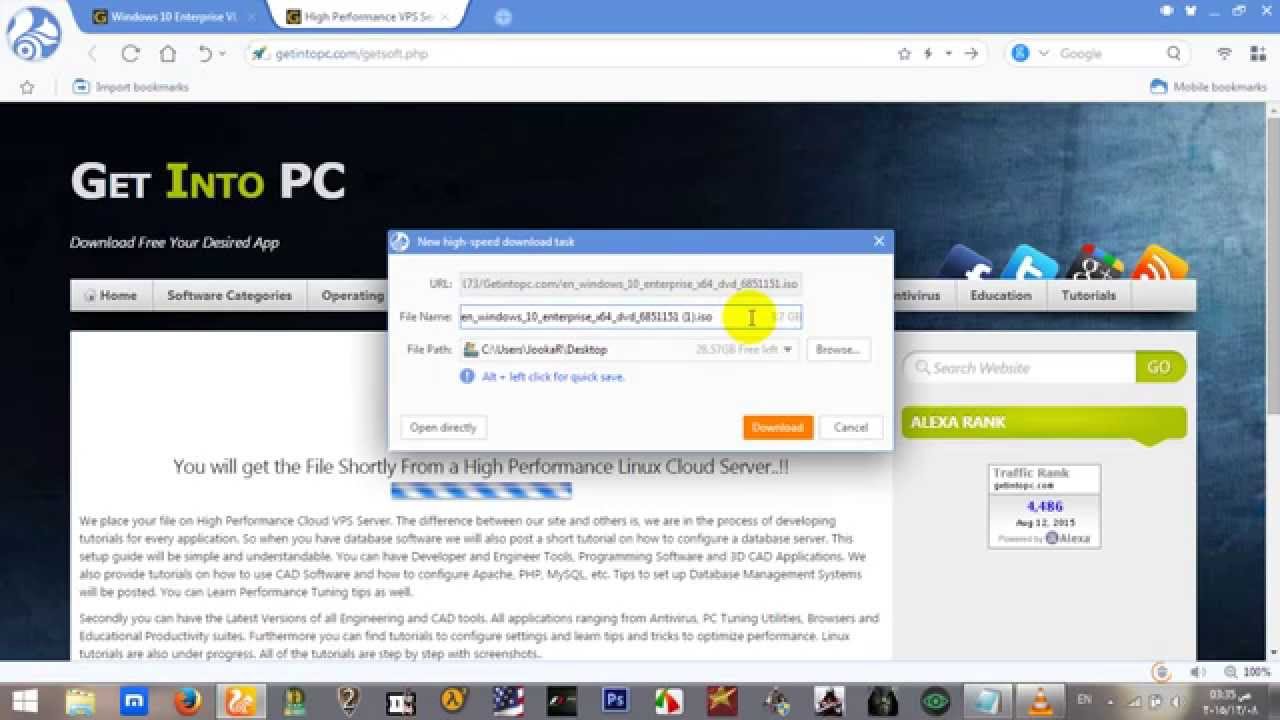Close the download dialog with X

tap(879, 241)
